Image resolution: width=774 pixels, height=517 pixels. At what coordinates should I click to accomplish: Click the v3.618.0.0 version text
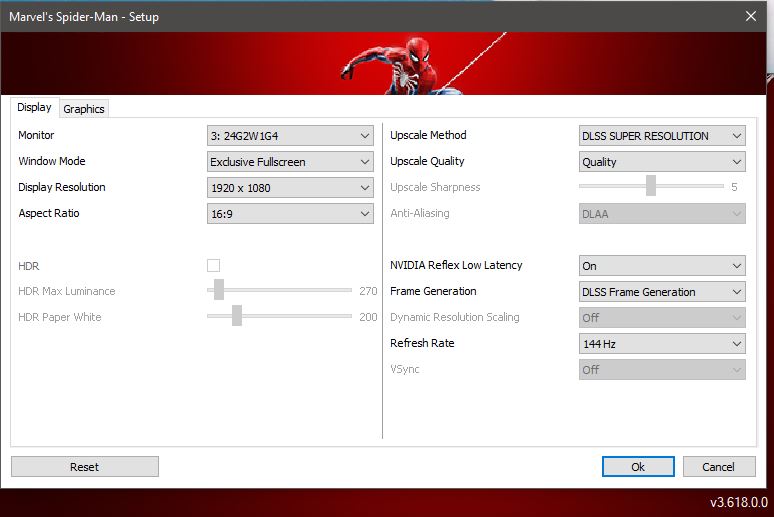tap(738, 503)
